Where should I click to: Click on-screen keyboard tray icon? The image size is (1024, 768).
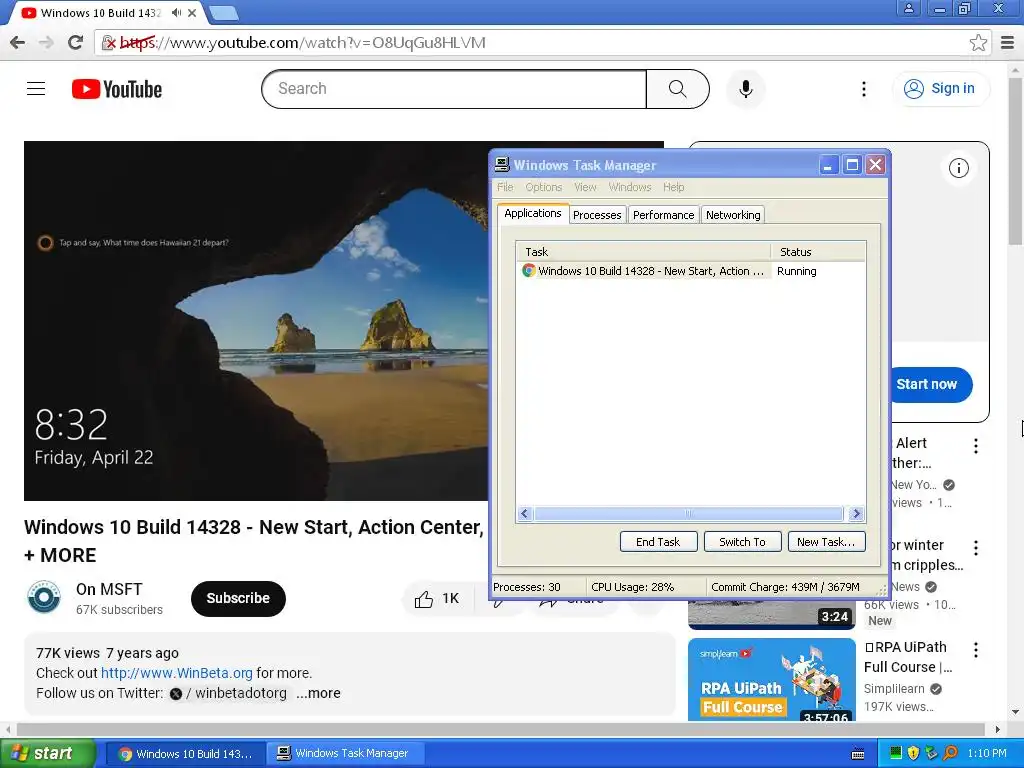click(x=858, y=754)
